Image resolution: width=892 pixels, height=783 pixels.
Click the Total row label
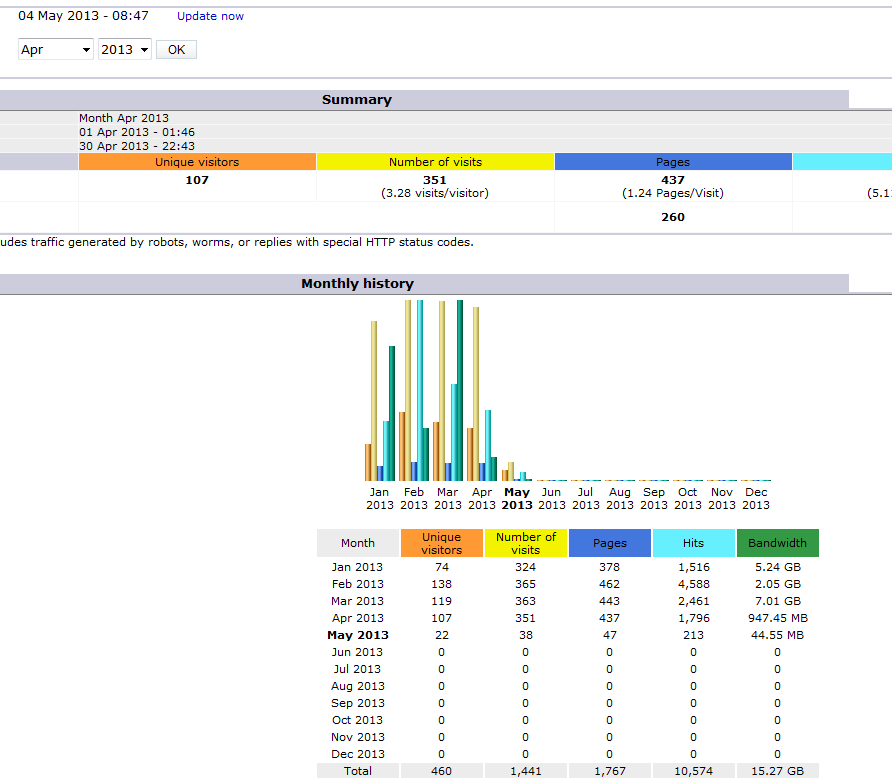pos(358,771)
